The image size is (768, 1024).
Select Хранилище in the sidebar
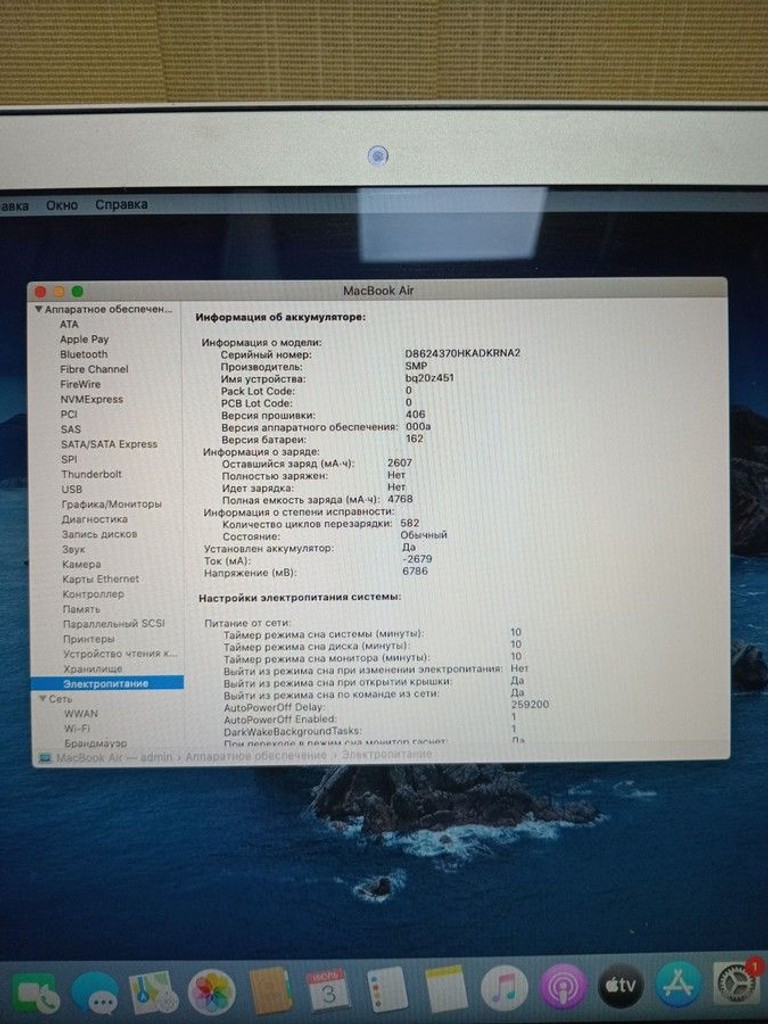coord(93,669)
